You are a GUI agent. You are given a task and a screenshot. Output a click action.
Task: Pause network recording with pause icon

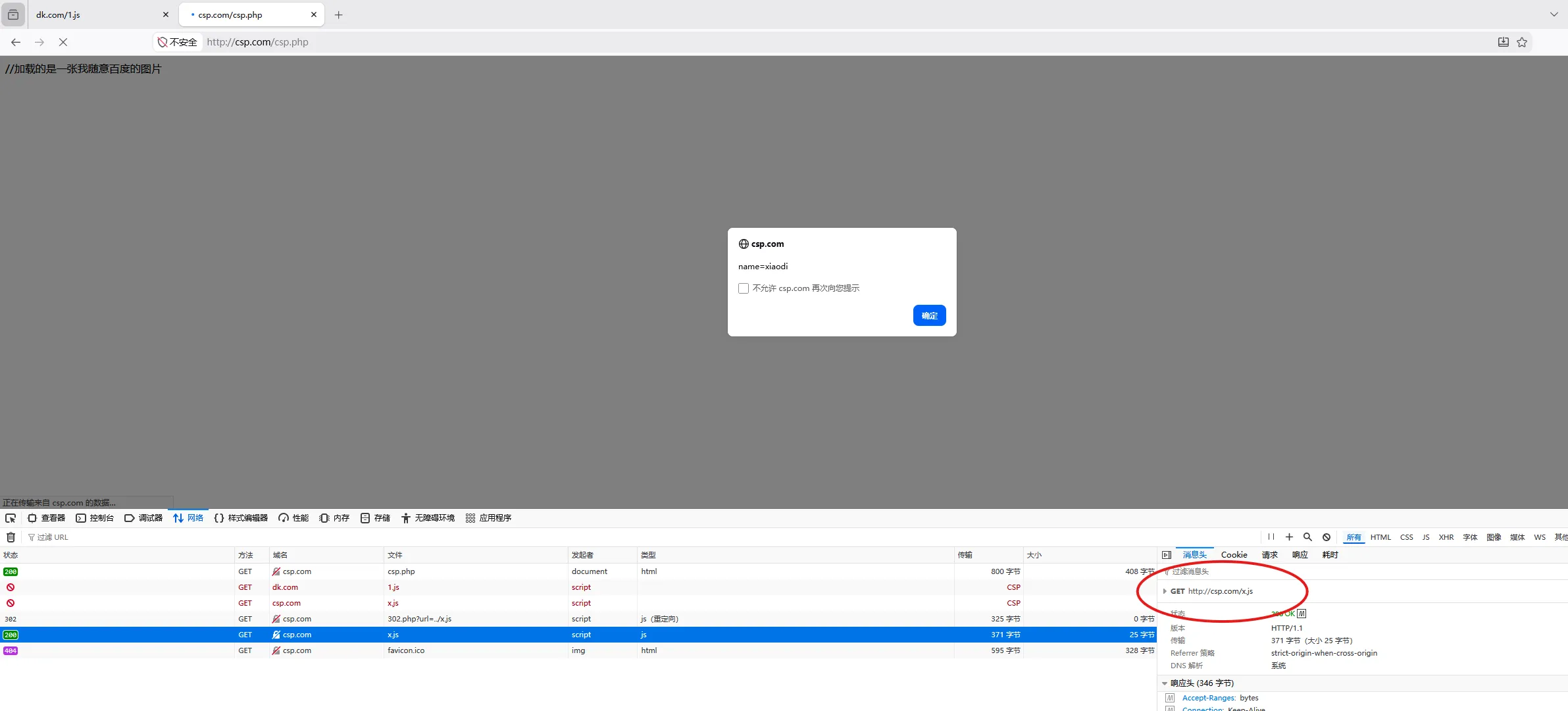[1271, 537]
